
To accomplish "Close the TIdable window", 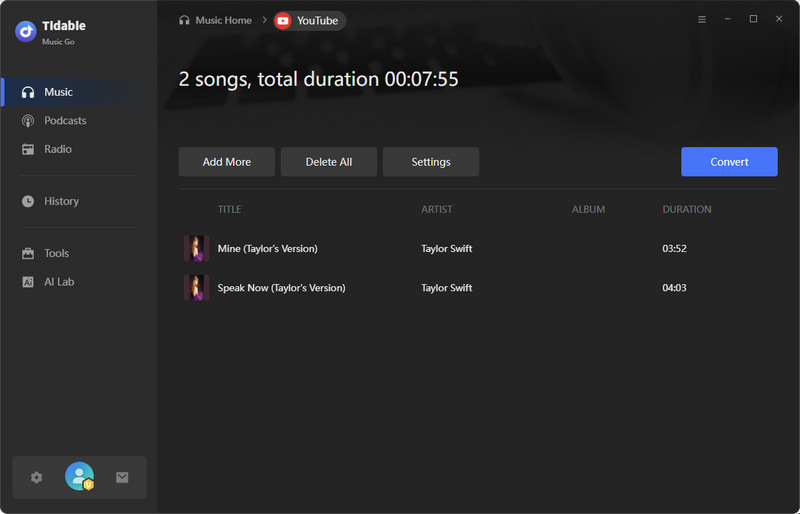I will click(779, 19).
